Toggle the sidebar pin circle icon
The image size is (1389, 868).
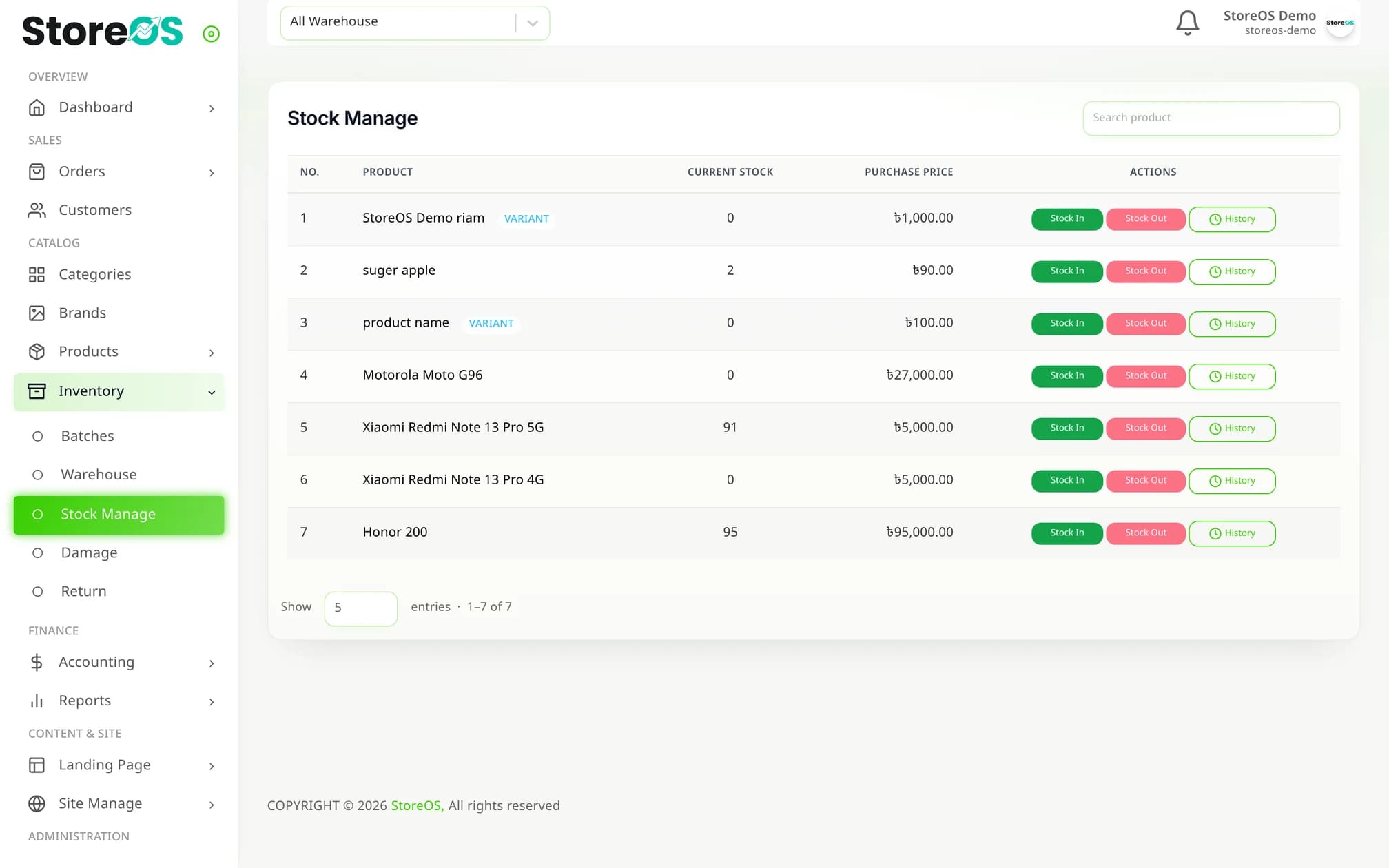click(x=212, y=34)
